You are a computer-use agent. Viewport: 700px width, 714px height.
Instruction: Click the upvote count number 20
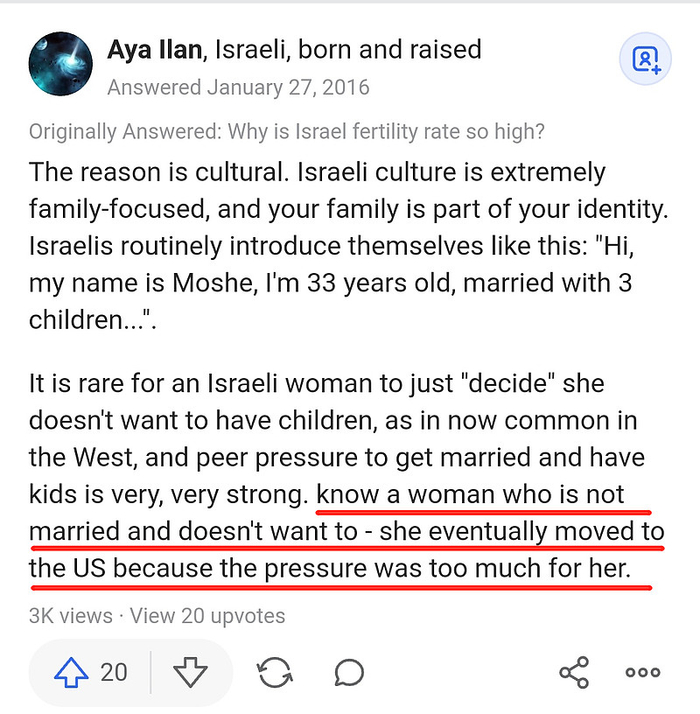pyautogui.click(x=114, y=672)
